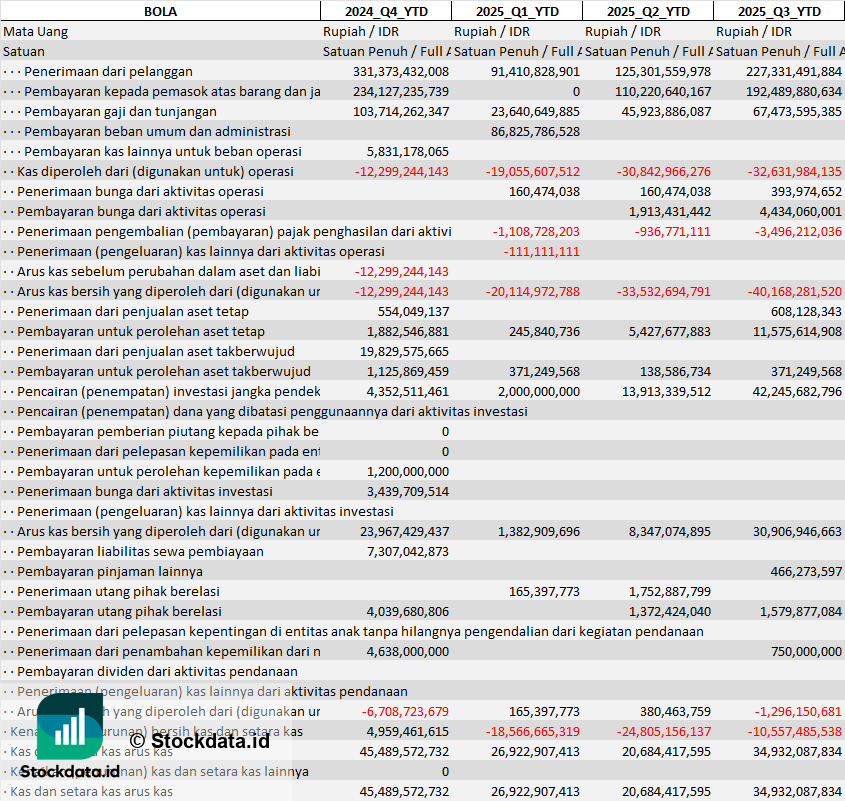The image size is (845, 801).
Task: Select Penerimaan bunga dari aktivitas investasi label
Action: click(x=145, y=491)
